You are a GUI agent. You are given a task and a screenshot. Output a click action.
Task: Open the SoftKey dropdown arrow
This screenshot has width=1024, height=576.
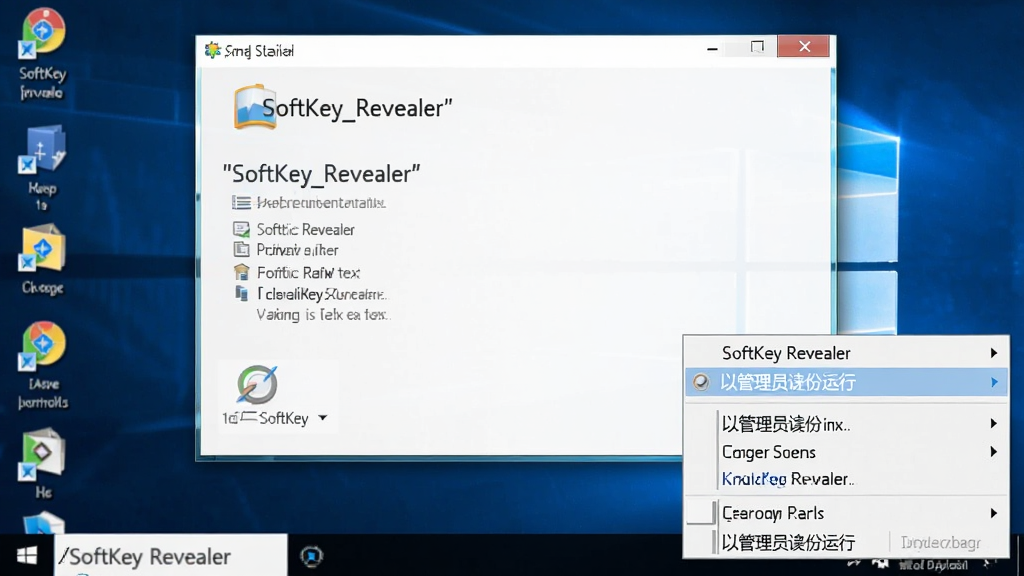point(323,418)
